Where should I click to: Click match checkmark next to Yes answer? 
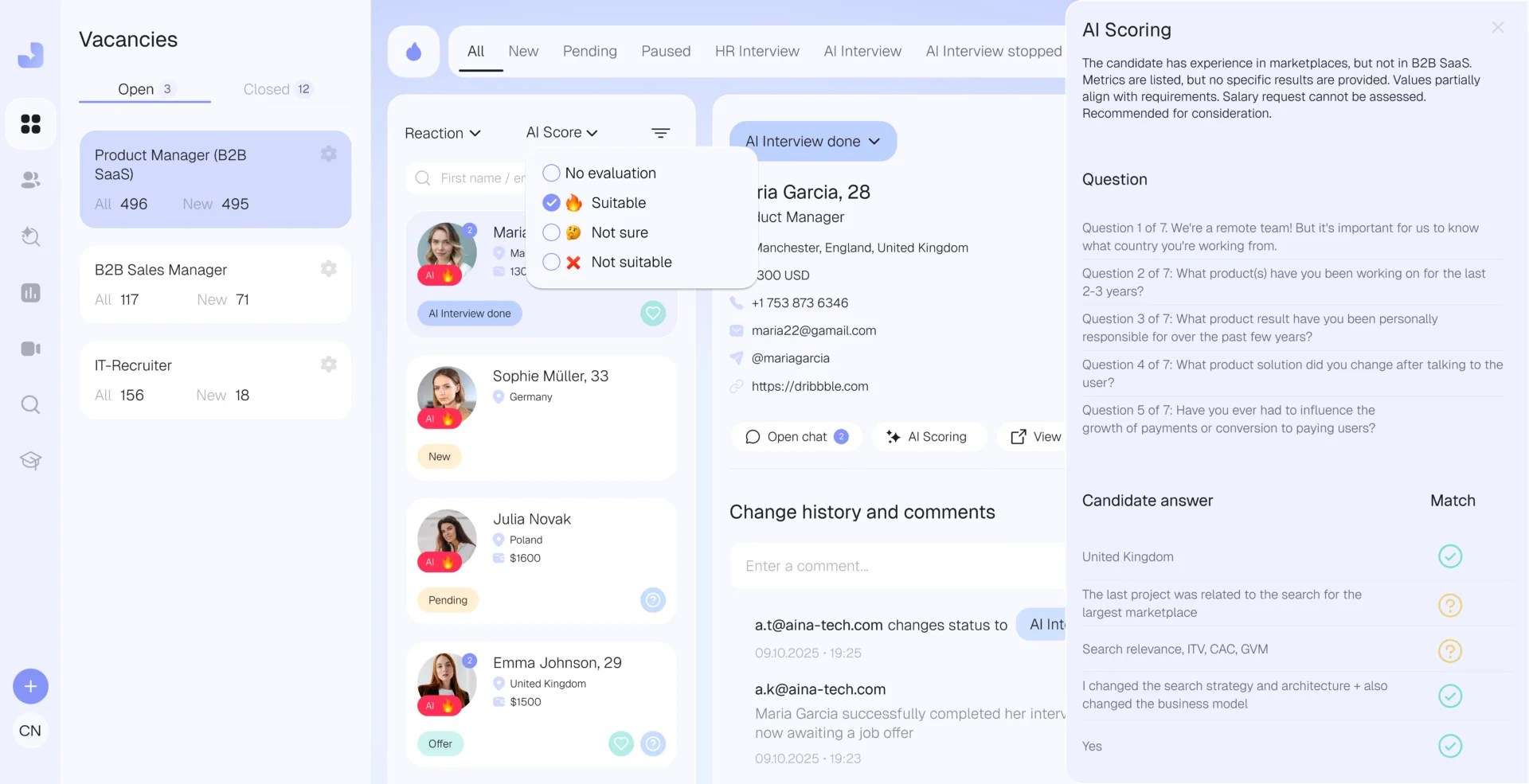point(1450,746)
